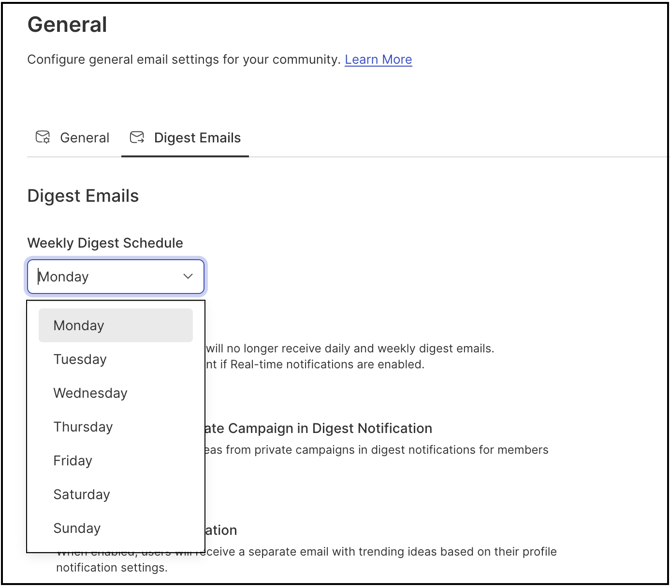Screen dimensions: 670x586
Task: Click the Digest Emails section heading
Action: tap(83, 196)
